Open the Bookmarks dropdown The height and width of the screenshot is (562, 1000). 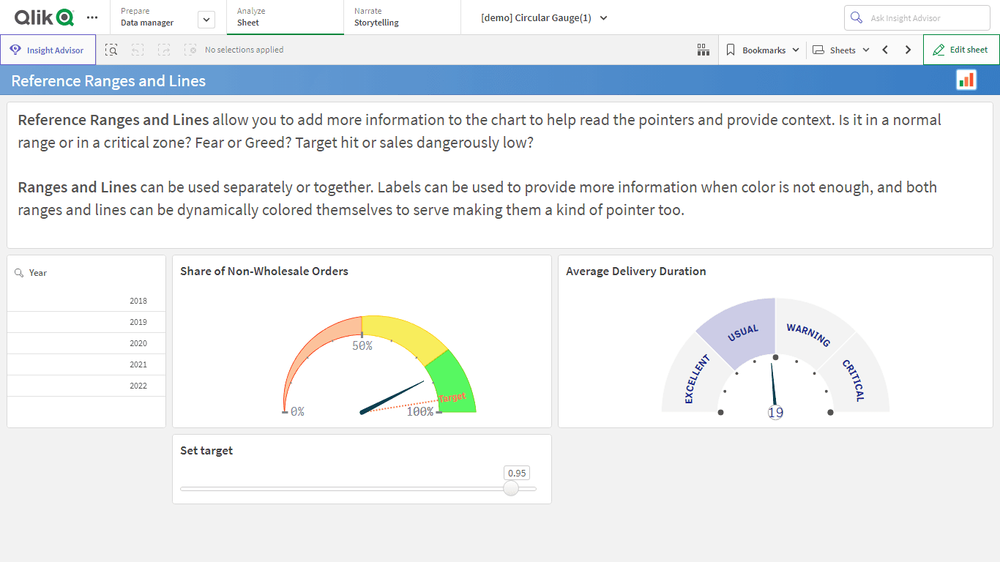pyautogui.click(x=763, y=50)
